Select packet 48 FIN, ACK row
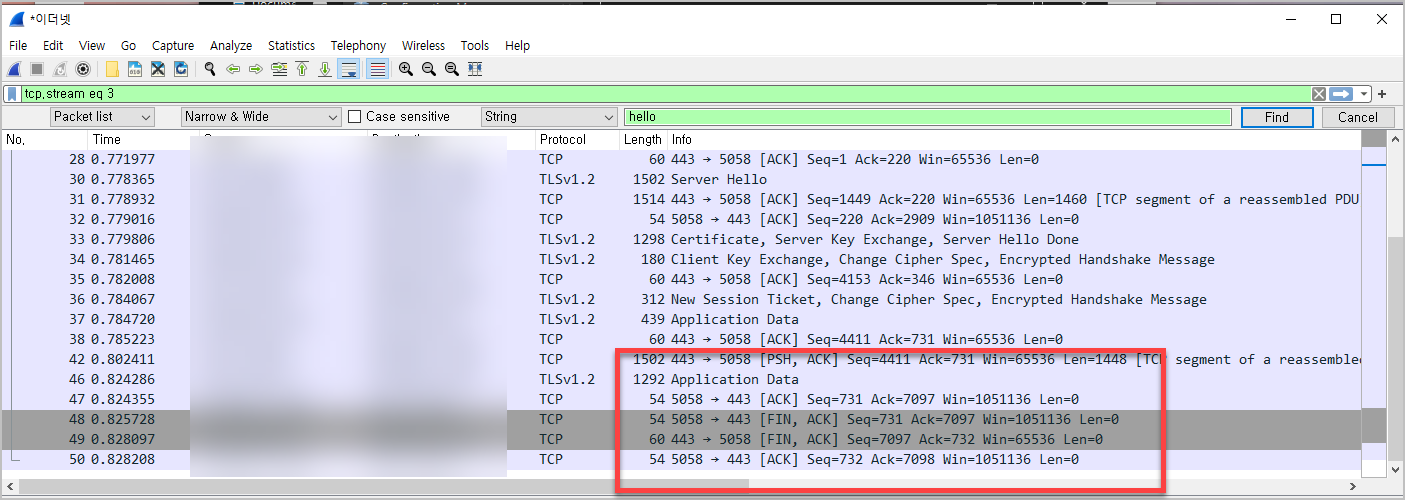The width and height of the screenshot is (1405, 500). coord(682,419)
